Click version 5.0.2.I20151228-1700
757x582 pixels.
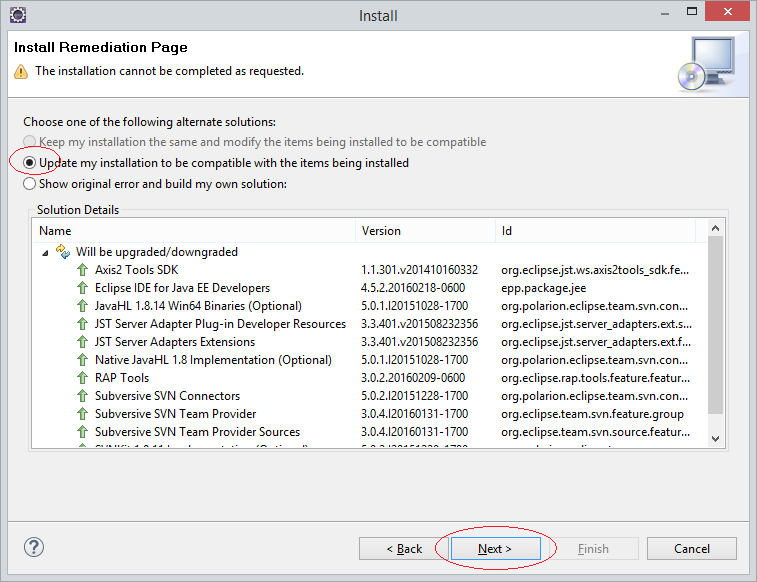click(414, 396)
